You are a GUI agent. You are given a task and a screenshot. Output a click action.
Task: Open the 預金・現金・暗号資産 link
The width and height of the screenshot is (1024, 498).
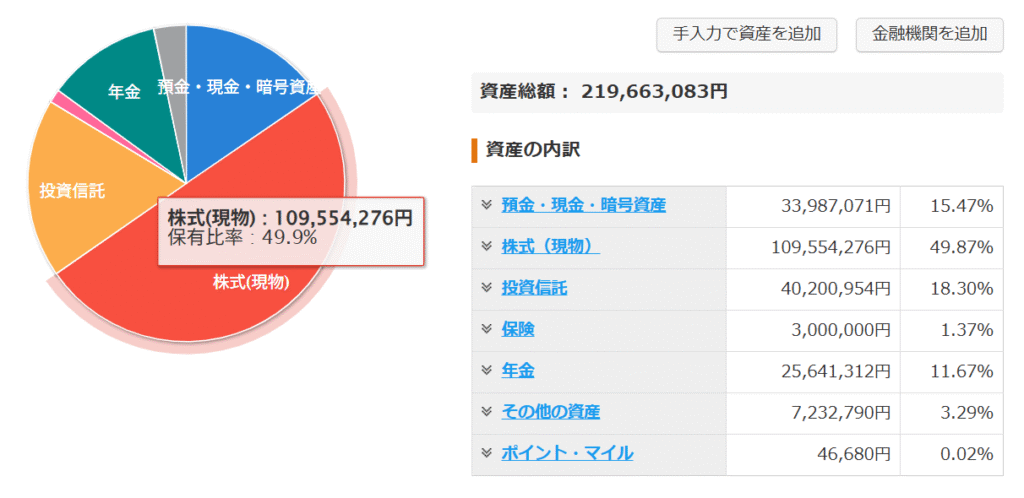point(583,205)
